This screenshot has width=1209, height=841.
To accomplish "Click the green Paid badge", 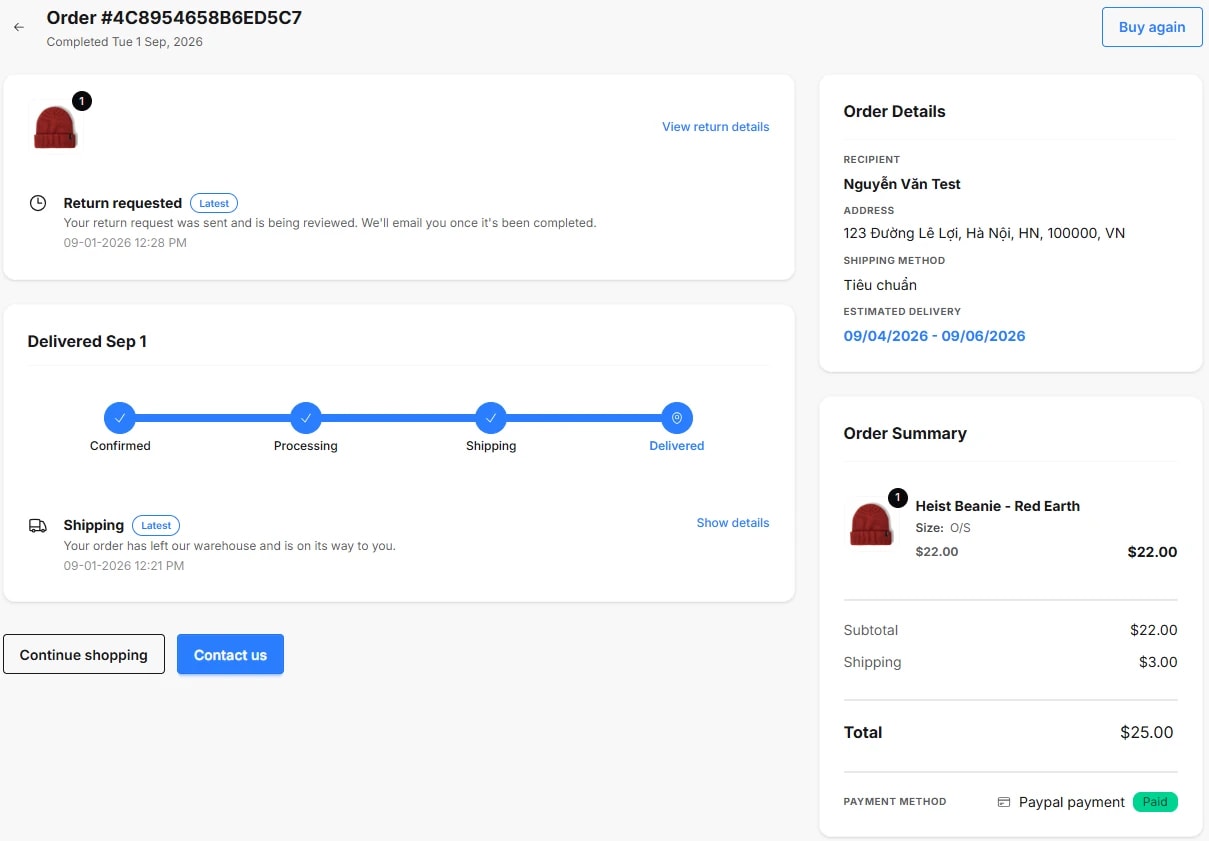I will coord(1155,802).
